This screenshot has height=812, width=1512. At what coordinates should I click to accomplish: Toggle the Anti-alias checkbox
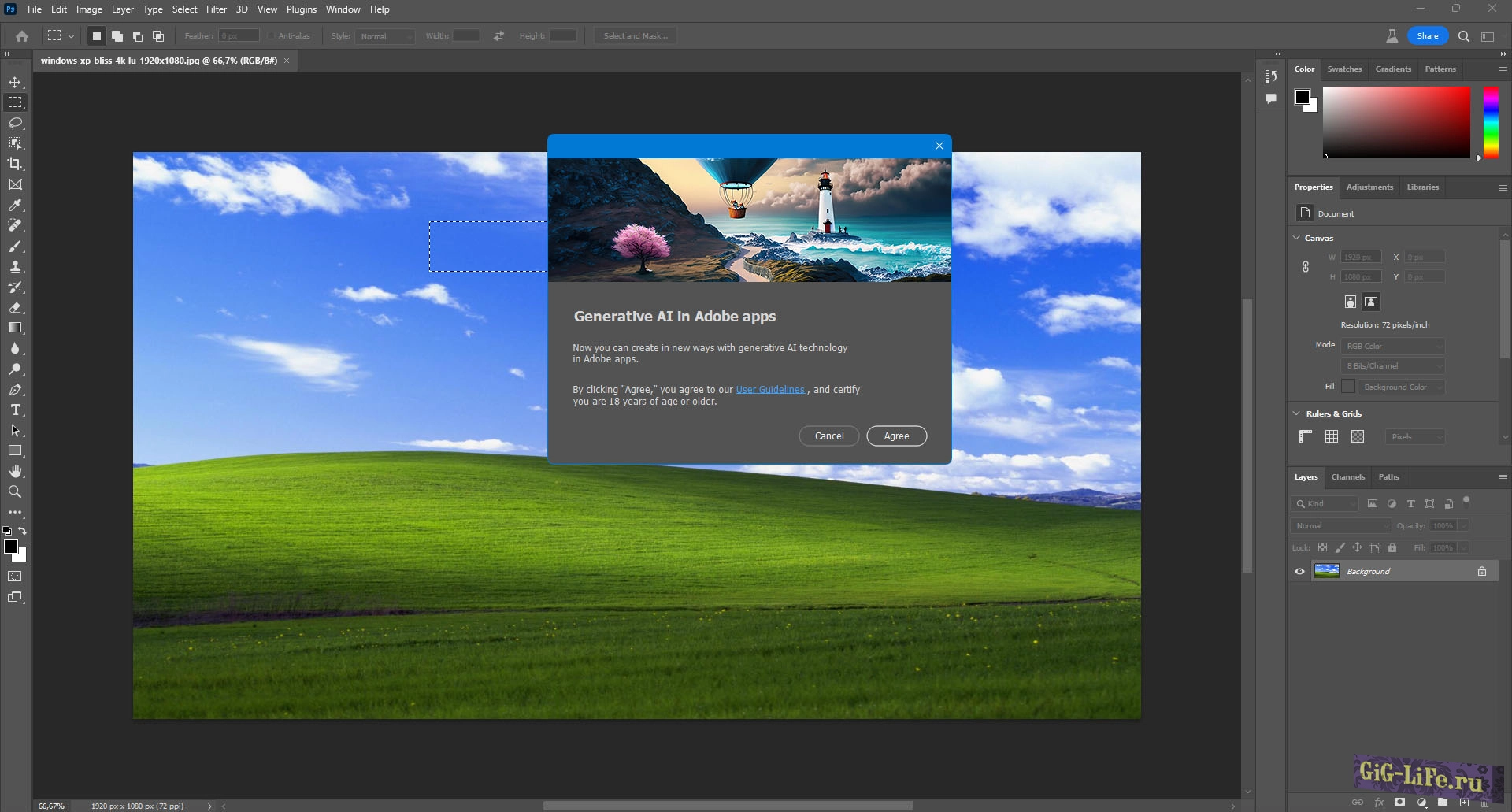point(272,36)
